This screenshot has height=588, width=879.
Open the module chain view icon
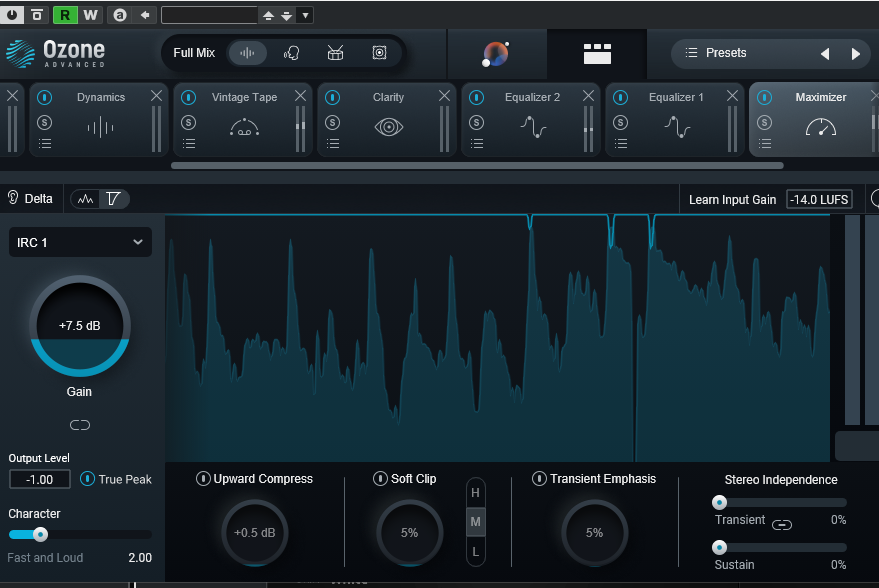click(x=597, y=54)
